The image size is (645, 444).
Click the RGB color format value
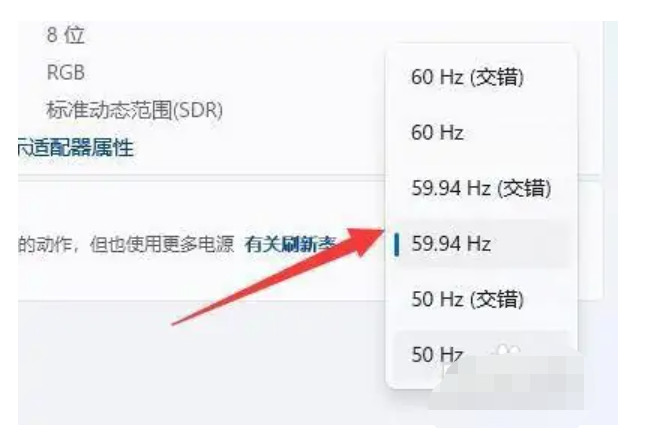66,73
